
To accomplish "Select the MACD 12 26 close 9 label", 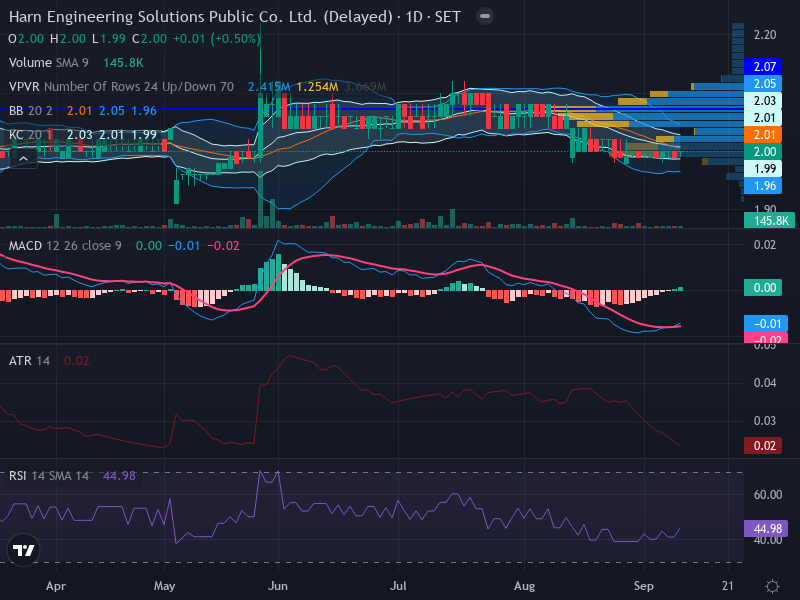I will tap(65, 246).
